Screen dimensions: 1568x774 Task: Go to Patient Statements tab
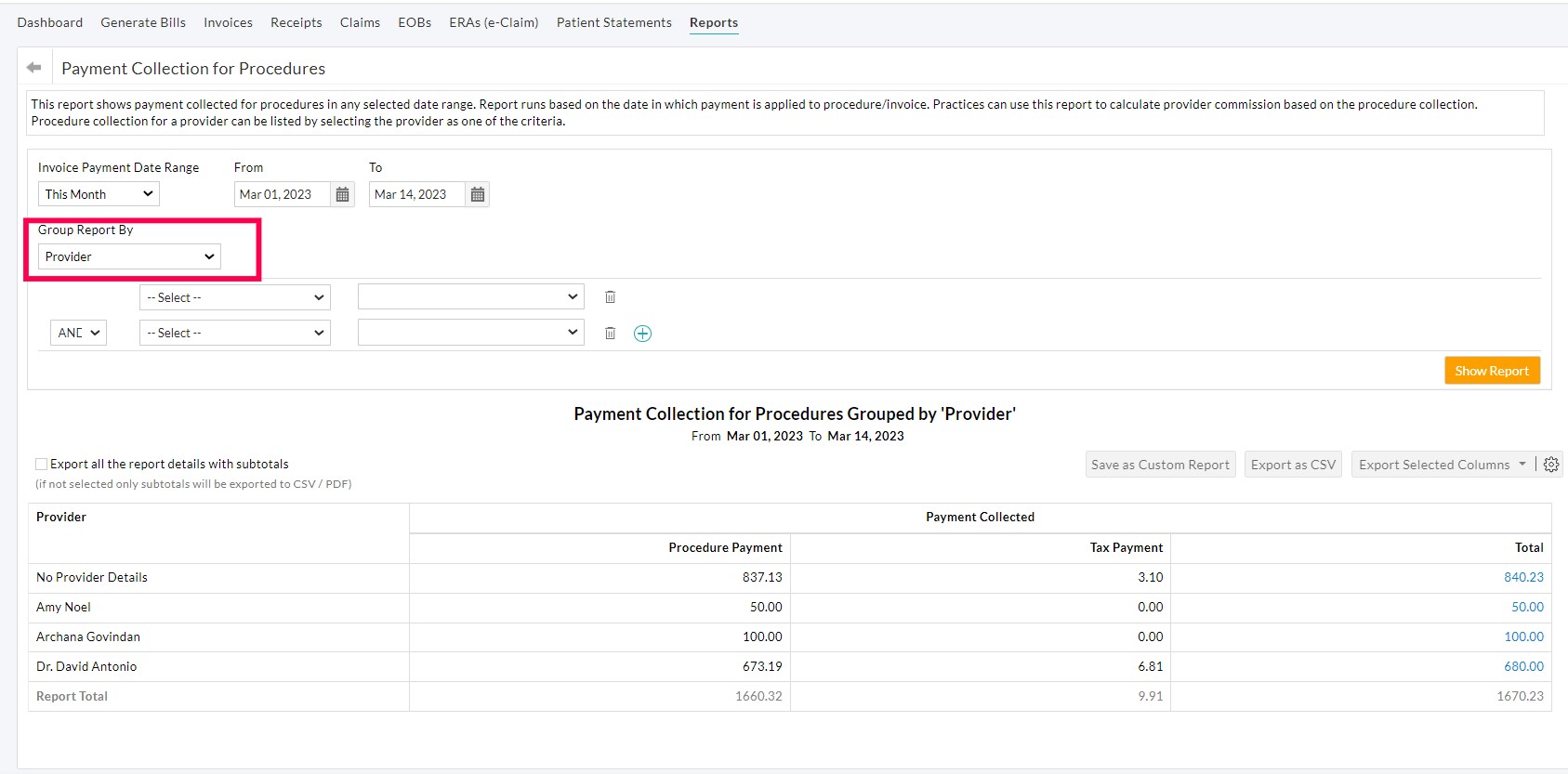614,22
